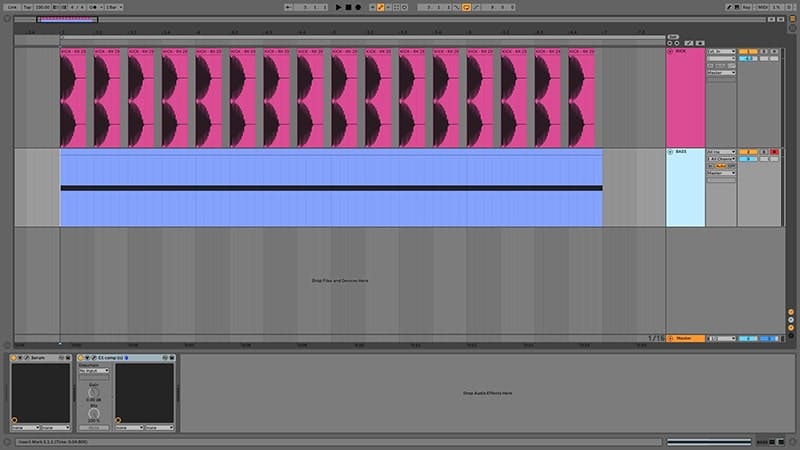
Task: Click the Master track volume field
Action: click(x=748, y=338)
